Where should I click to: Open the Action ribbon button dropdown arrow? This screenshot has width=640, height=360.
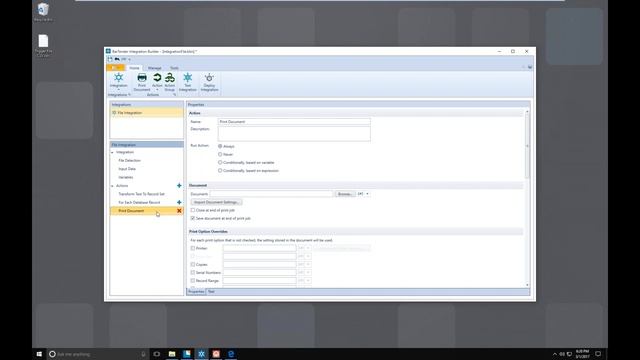pos(157,90)
